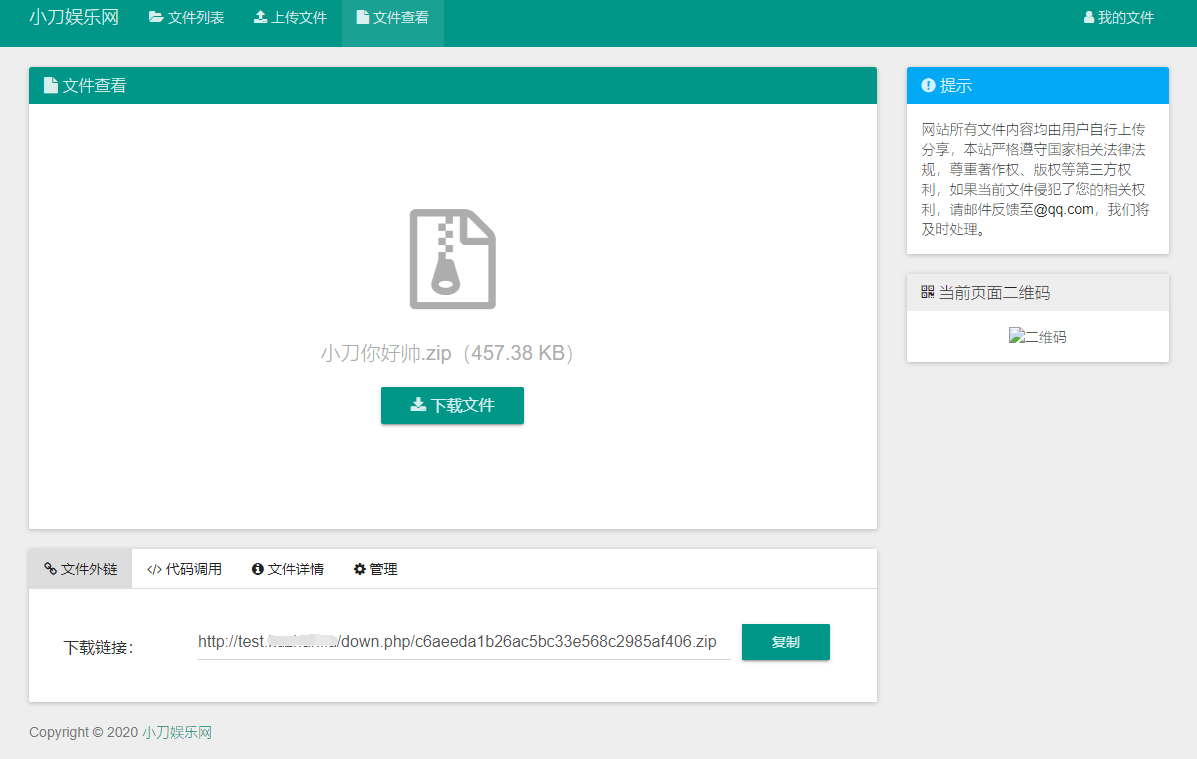Open the 小刀娱乐网 footer link
Image resolution: width=1197 pixels, height=759 pixels.
coord(177,732)
